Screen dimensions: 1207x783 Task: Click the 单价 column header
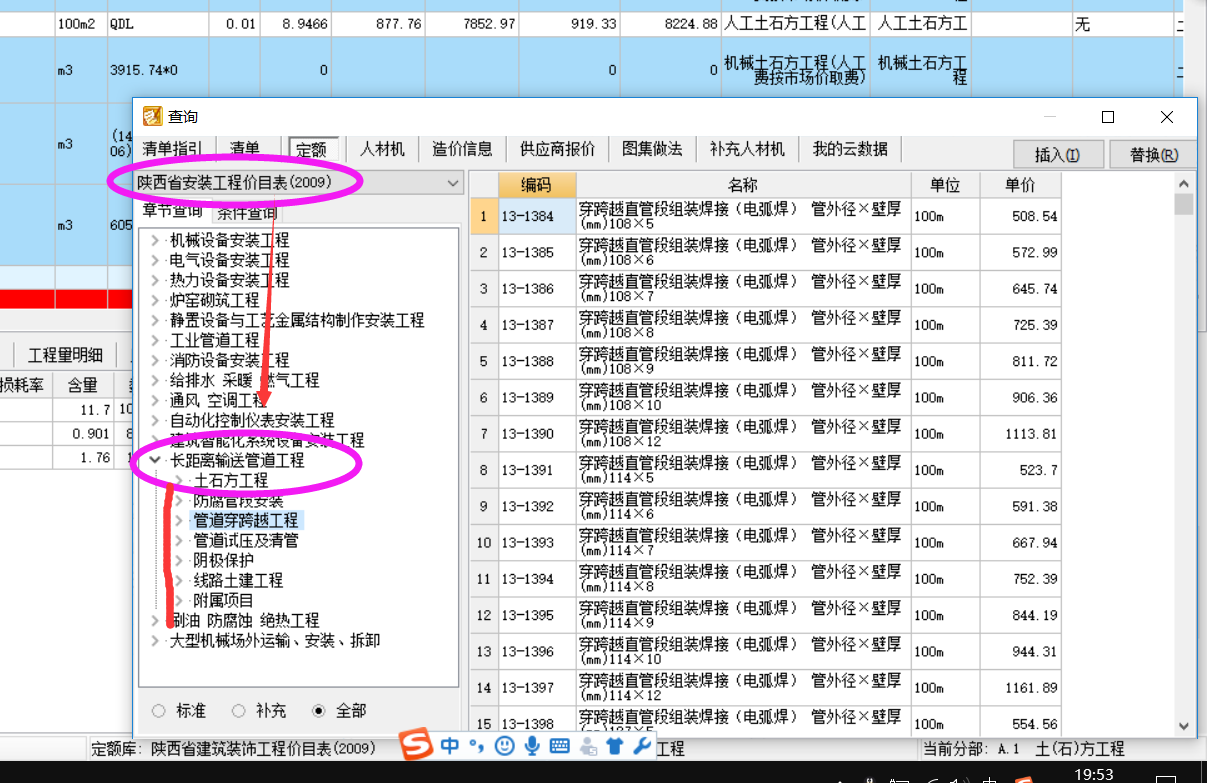click(x=1020, y=185)
